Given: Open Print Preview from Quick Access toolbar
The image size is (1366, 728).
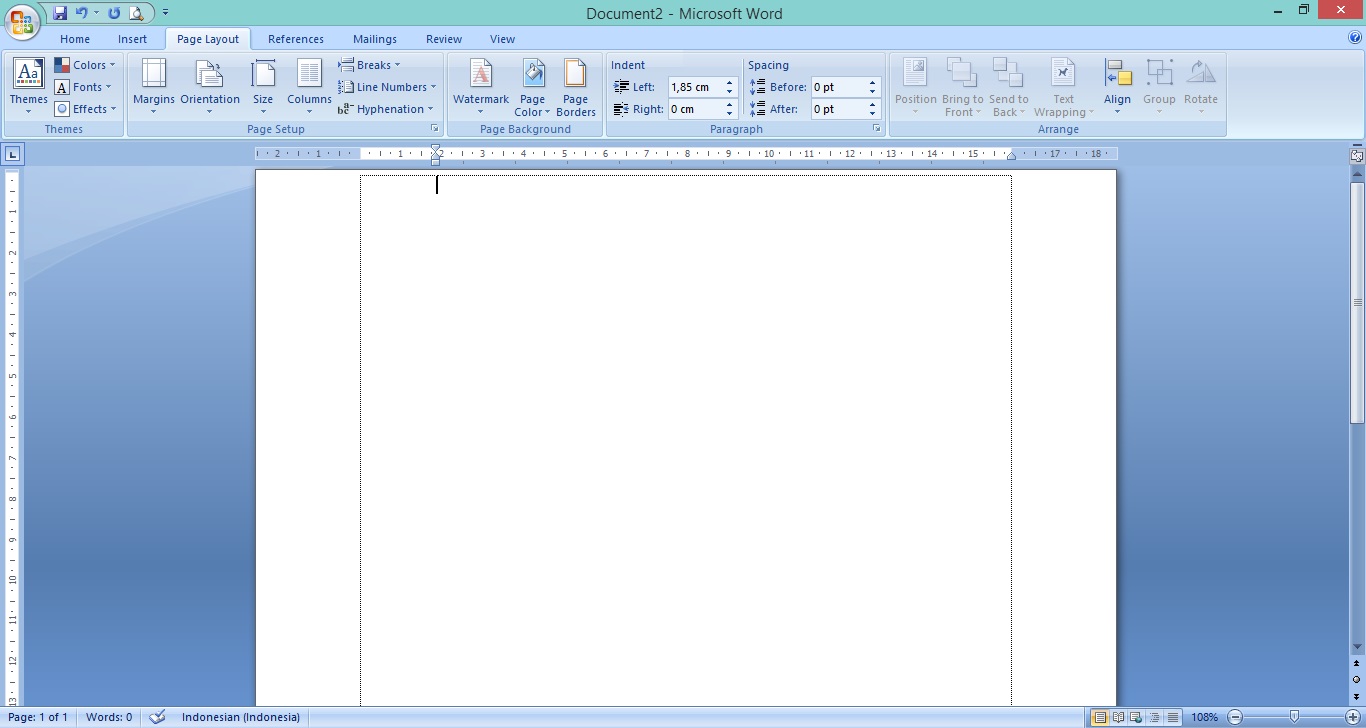Looking at the screenshot, I should pyautogui.click(x=136, y=13).
